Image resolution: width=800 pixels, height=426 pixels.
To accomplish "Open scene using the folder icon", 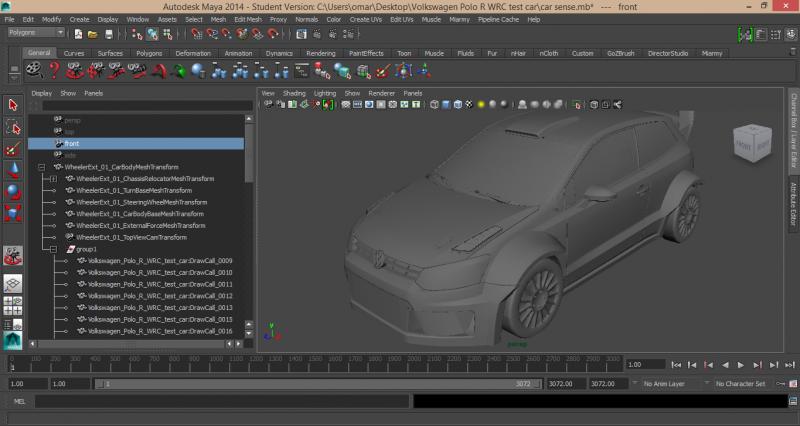I will pyautogui.click(x=93, y=34).
